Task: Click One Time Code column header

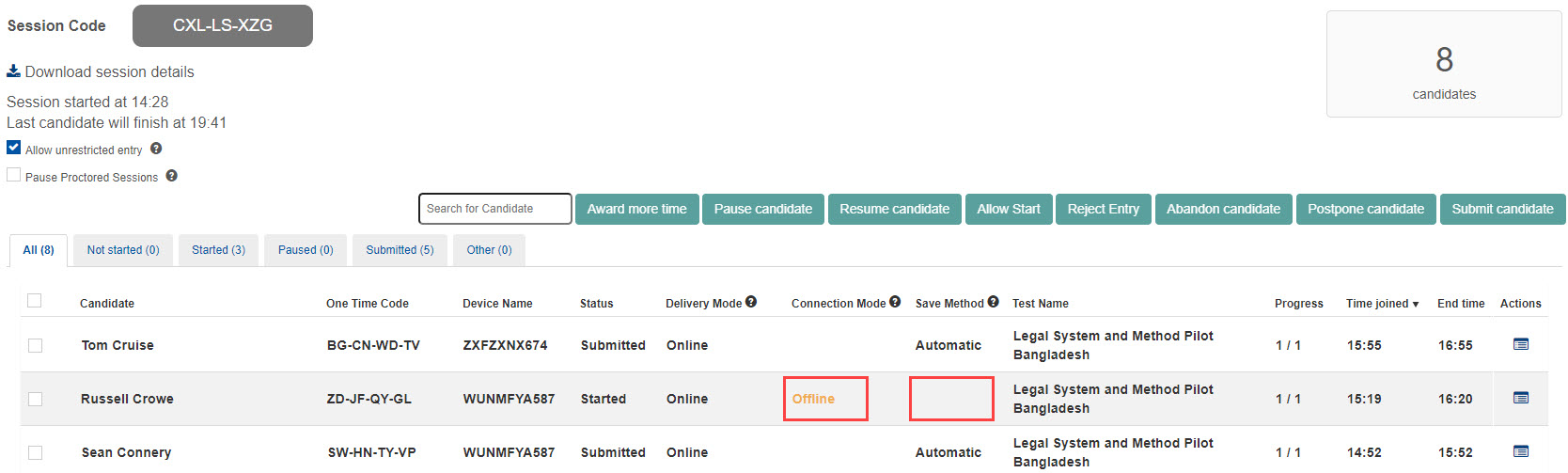Action: (368, 304)
